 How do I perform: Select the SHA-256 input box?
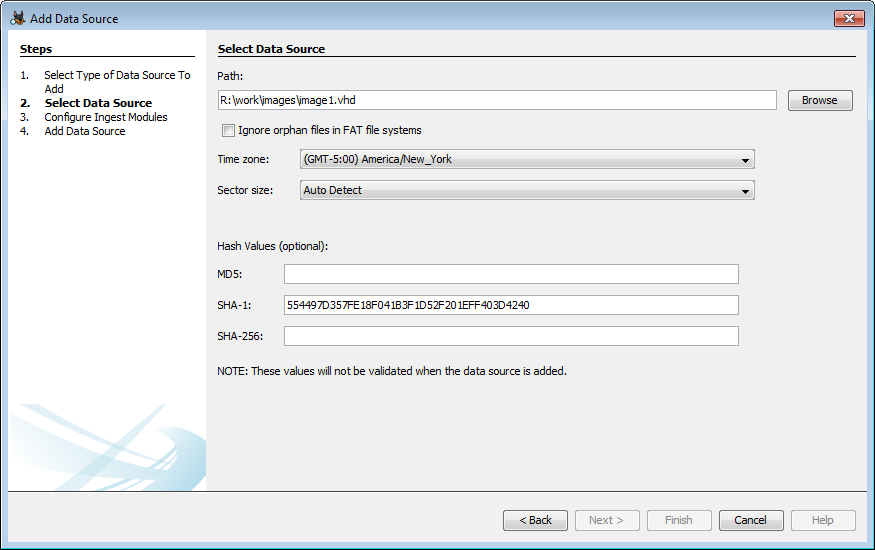click(510, 336)
